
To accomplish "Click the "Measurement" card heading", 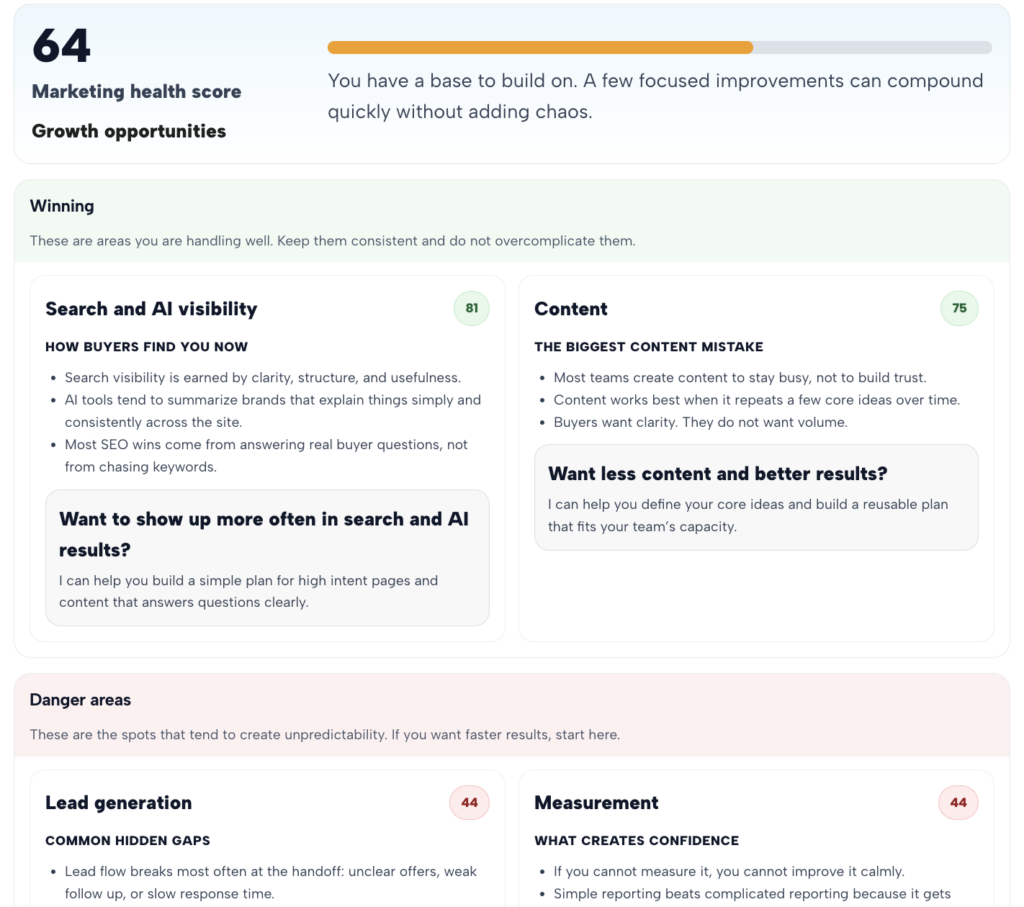I will pos(596,803).
